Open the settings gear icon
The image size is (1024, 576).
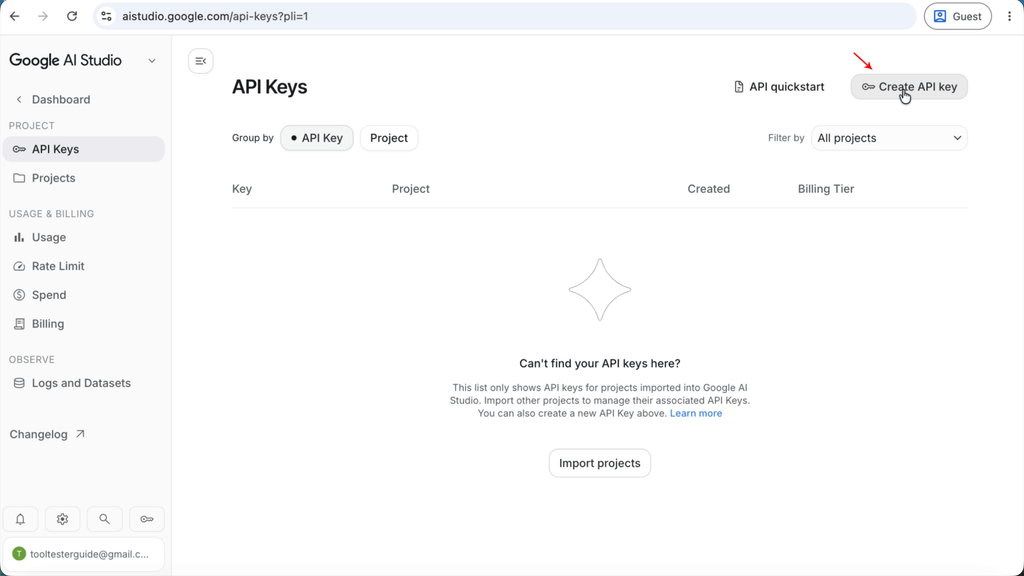point(62,519)
